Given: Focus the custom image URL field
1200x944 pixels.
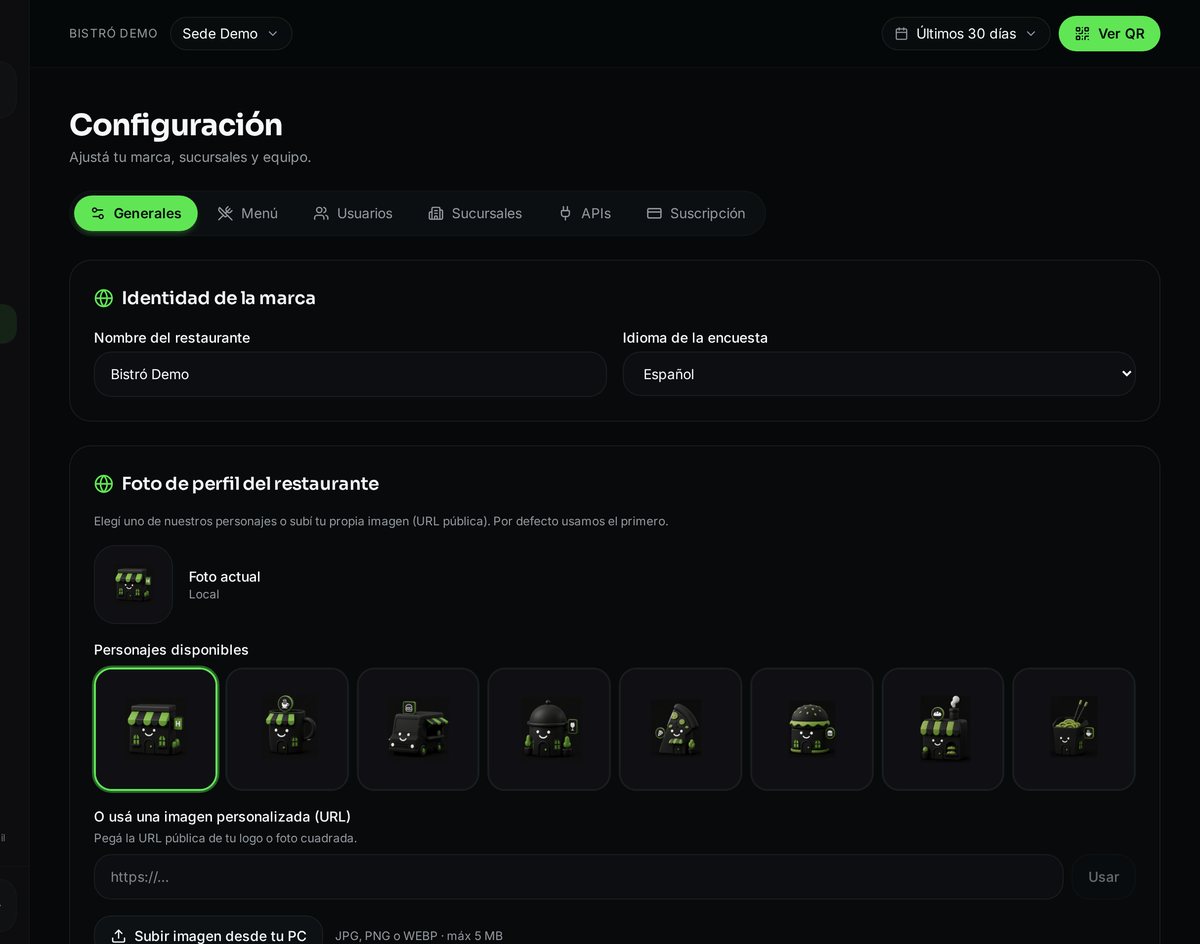Looking at the screenshot, I should pyautogui.click(x=578, y=877).
